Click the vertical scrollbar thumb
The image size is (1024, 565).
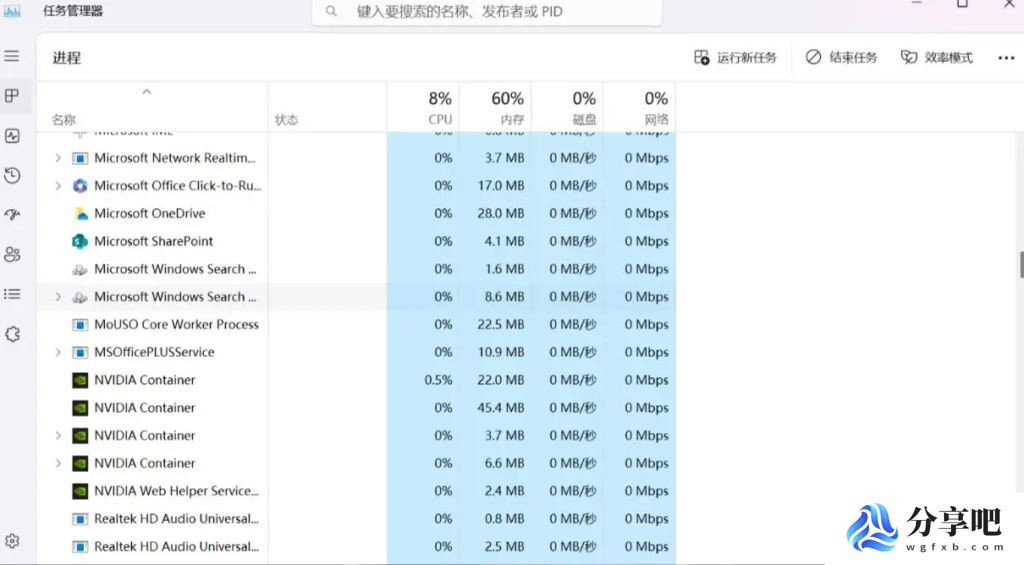coord(1021,265)
